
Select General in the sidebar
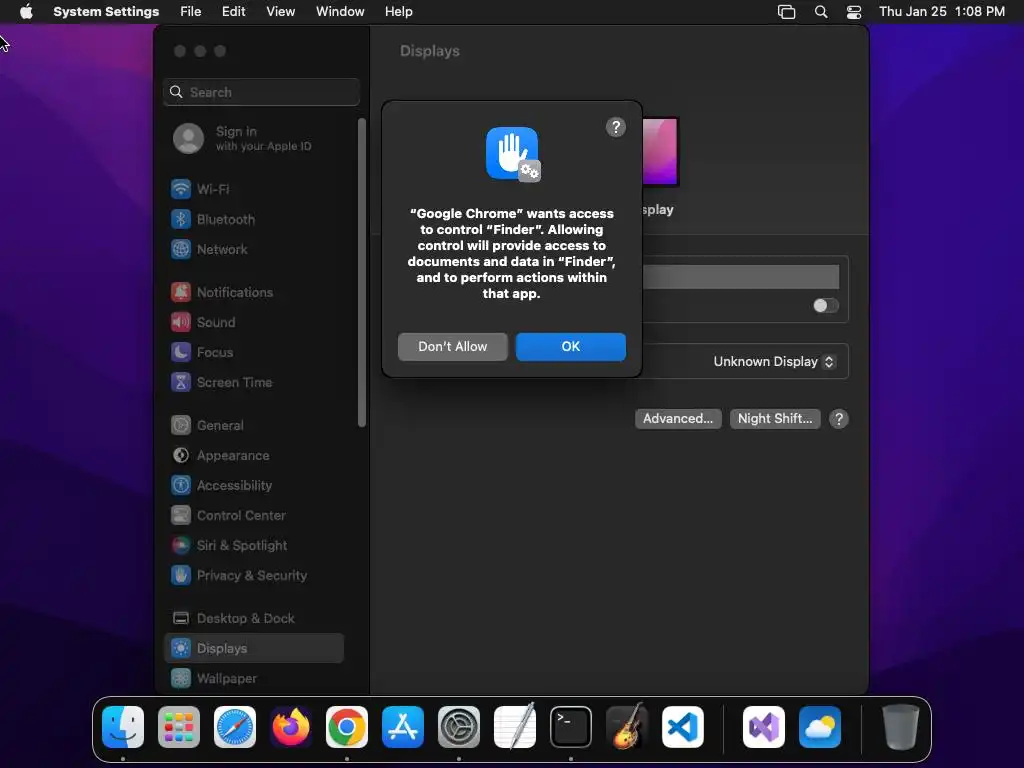(x=253, y=426)
